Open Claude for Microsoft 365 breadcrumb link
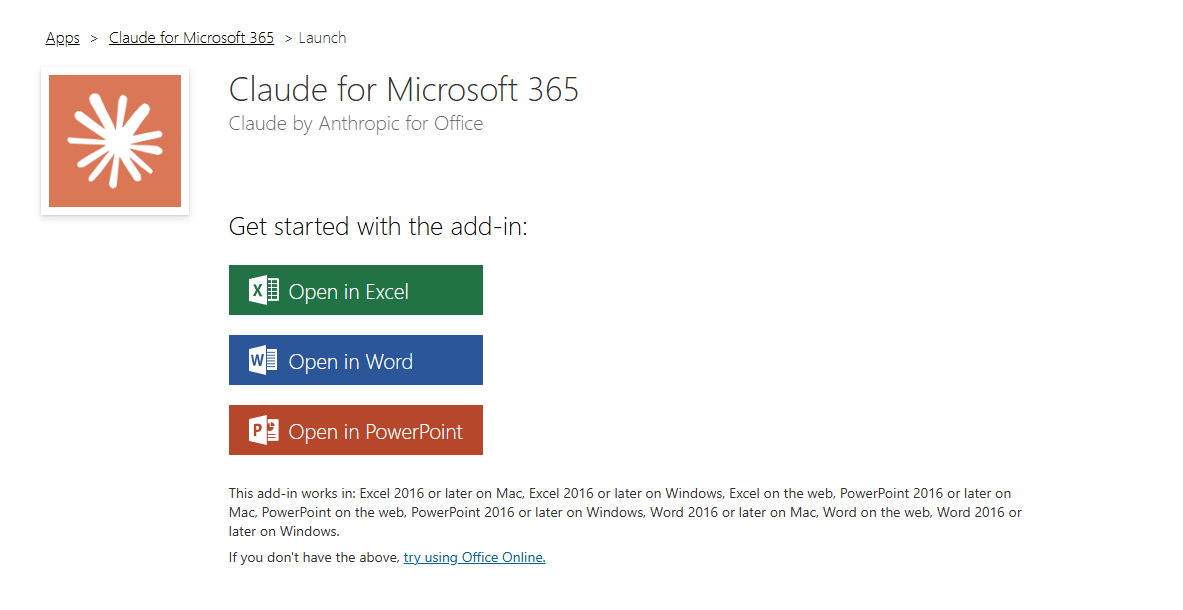 point(192,38)
